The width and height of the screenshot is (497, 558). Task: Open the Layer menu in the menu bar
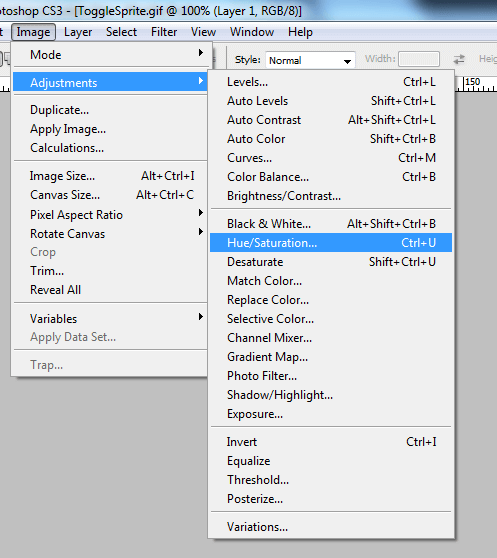tap(78, 32)
